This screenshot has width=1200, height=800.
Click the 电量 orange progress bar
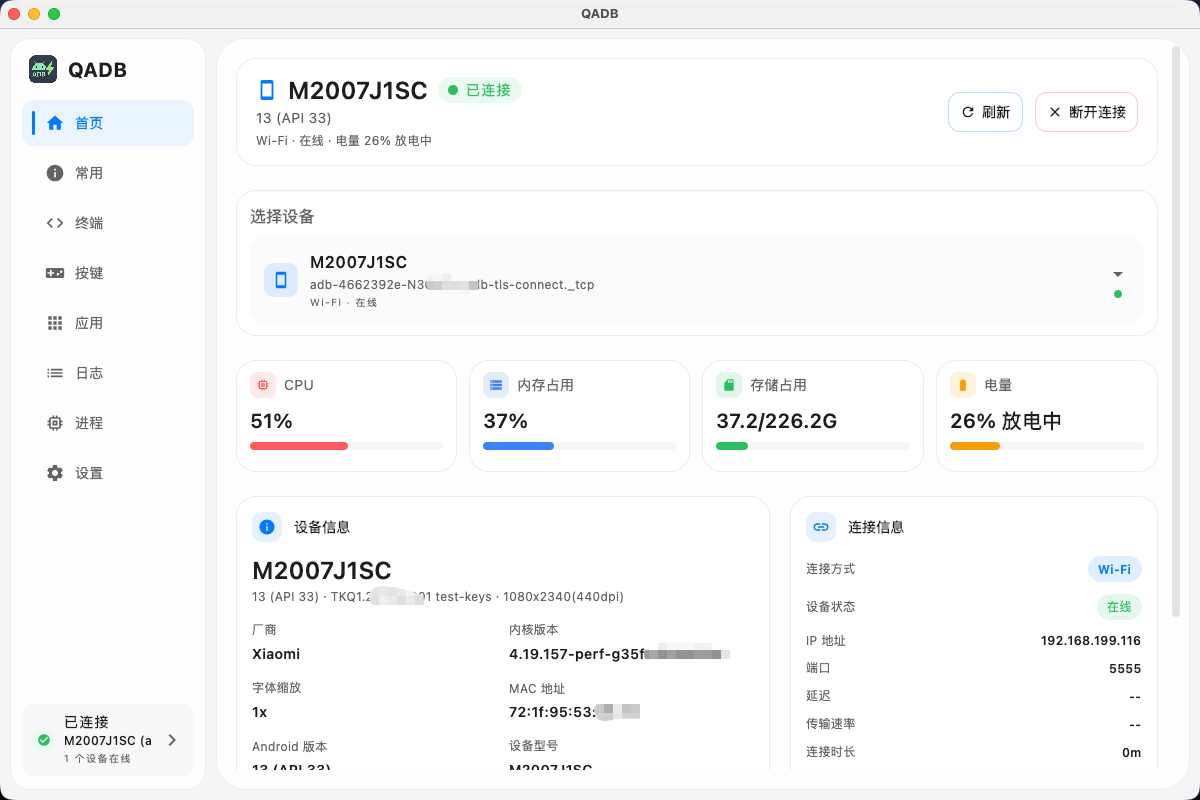pyautogui.click(x=1046, y=446)
